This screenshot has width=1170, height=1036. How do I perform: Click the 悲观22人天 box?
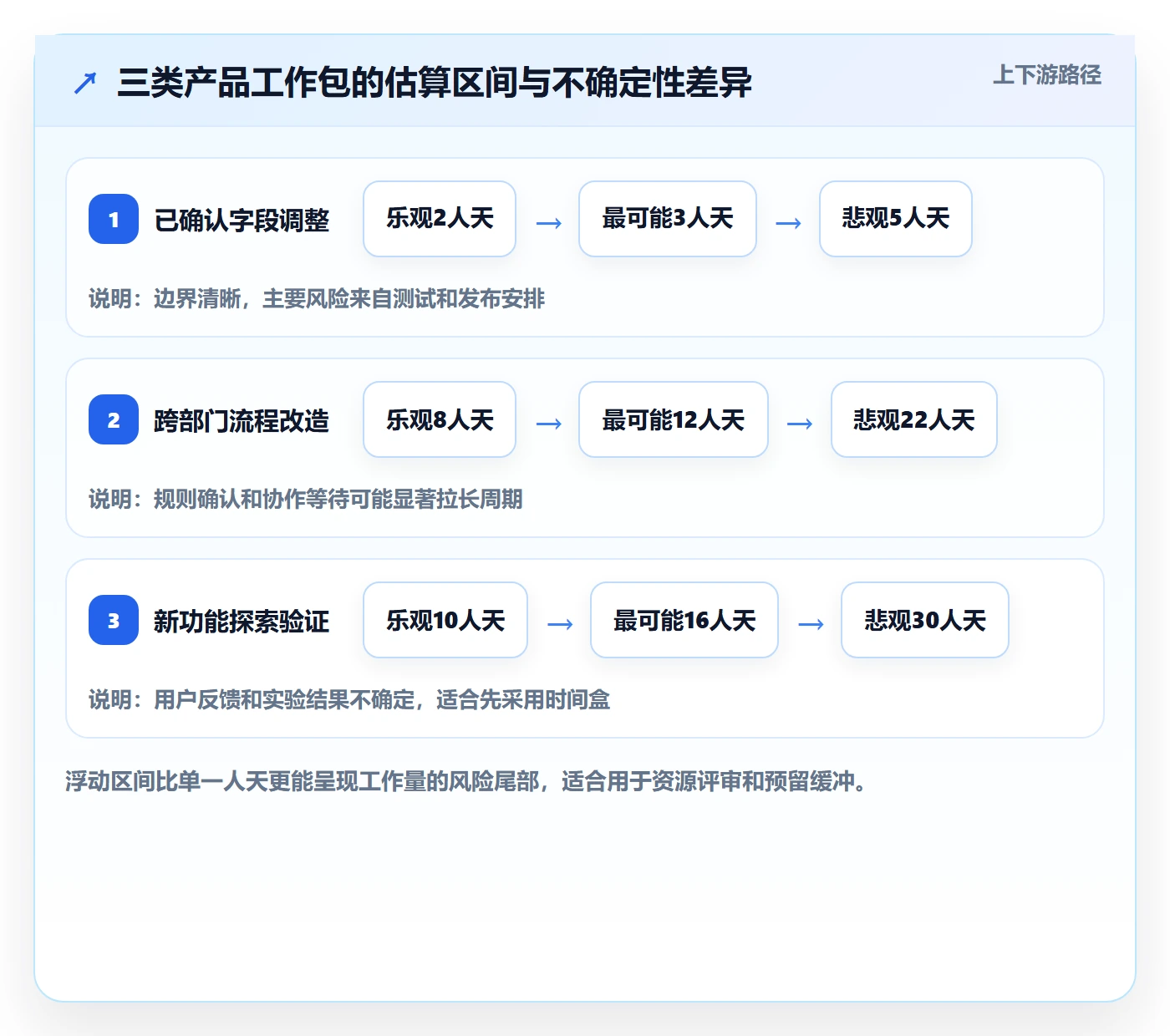914,419
